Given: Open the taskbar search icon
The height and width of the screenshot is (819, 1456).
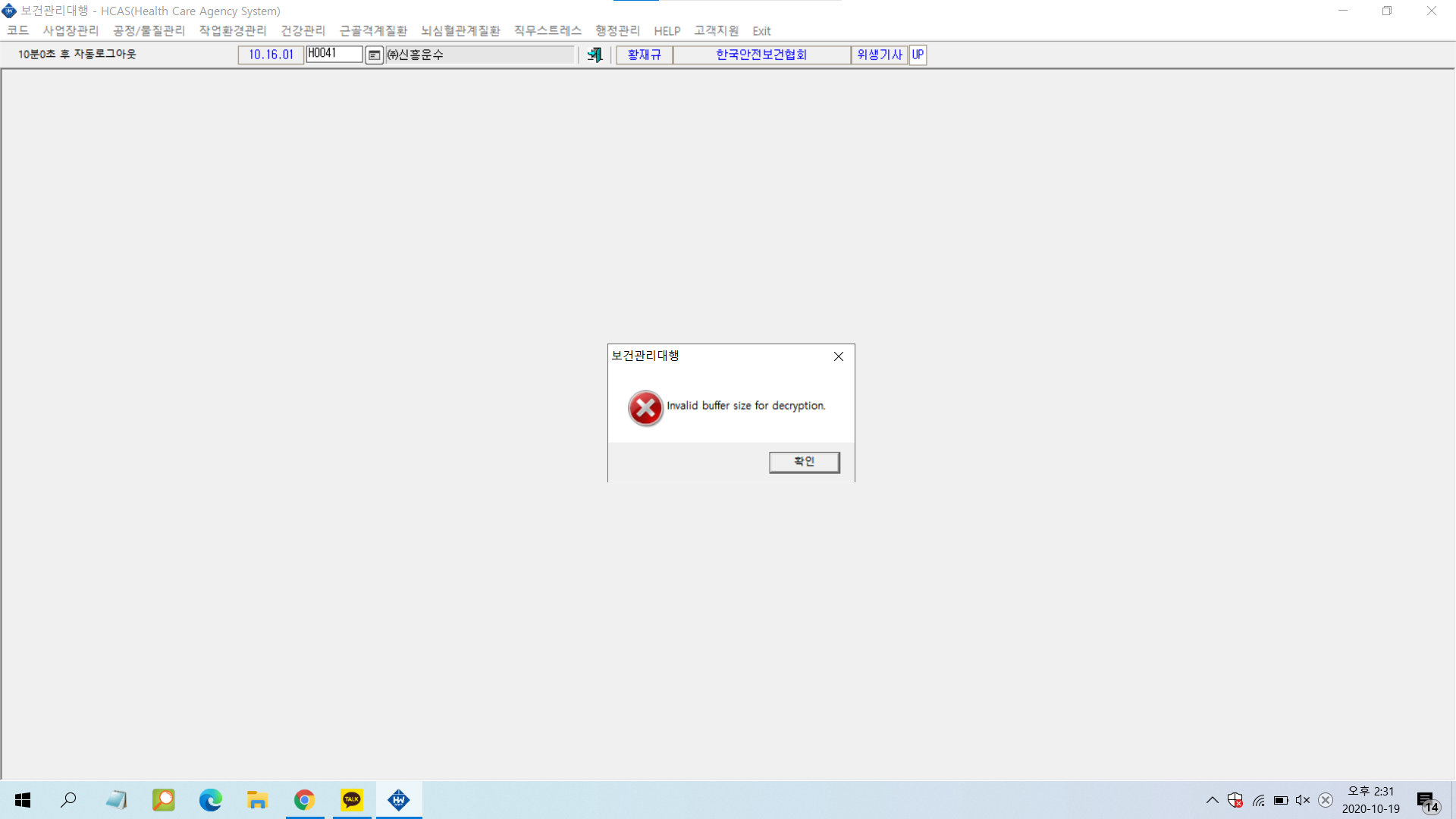Looking at the screenshot, I should tap(68, 800).
